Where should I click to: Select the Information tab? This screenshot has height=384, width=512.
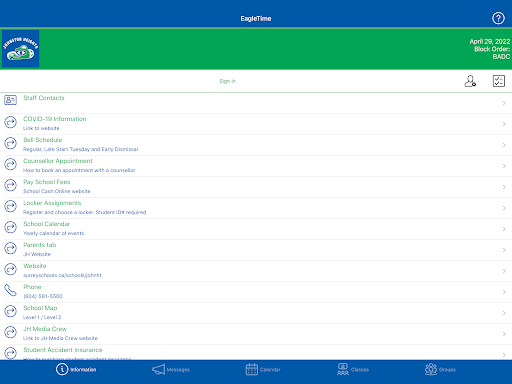click(x=76, y=369)
